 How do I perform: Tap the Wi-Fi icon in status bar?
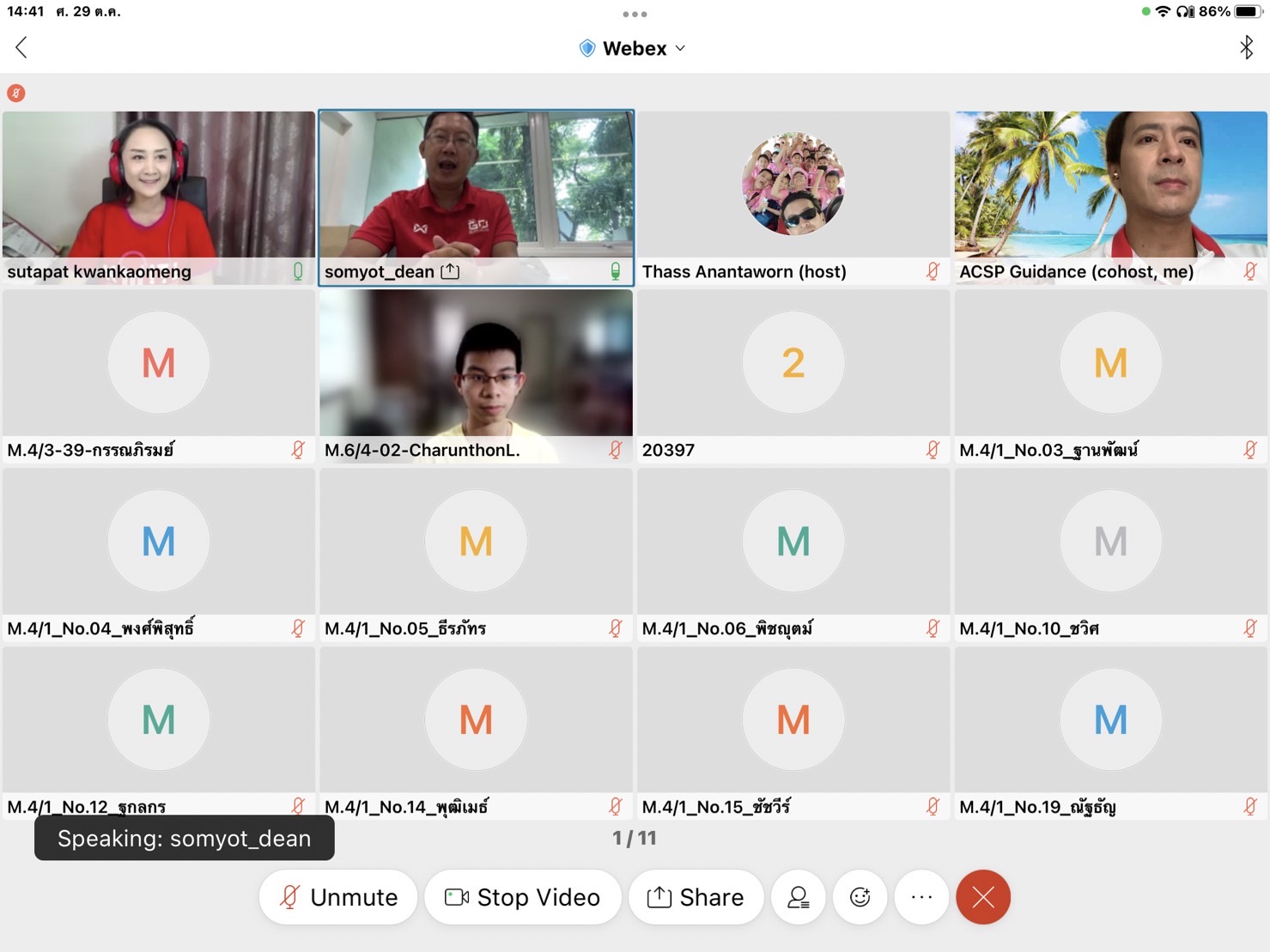coord(1163,12)
